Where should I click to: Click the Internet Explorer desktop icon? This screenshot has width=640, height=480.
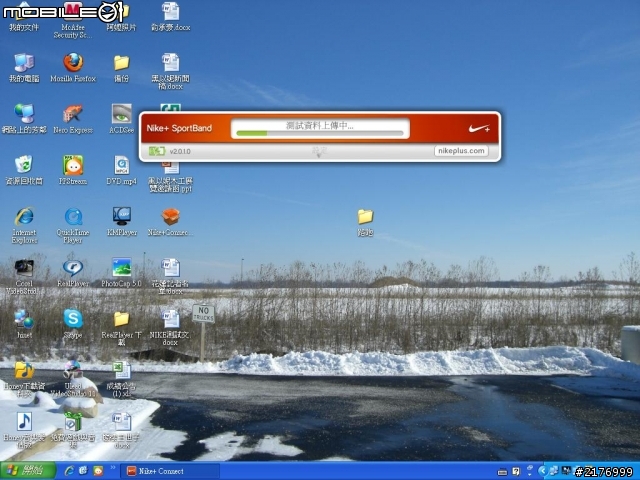24,217
